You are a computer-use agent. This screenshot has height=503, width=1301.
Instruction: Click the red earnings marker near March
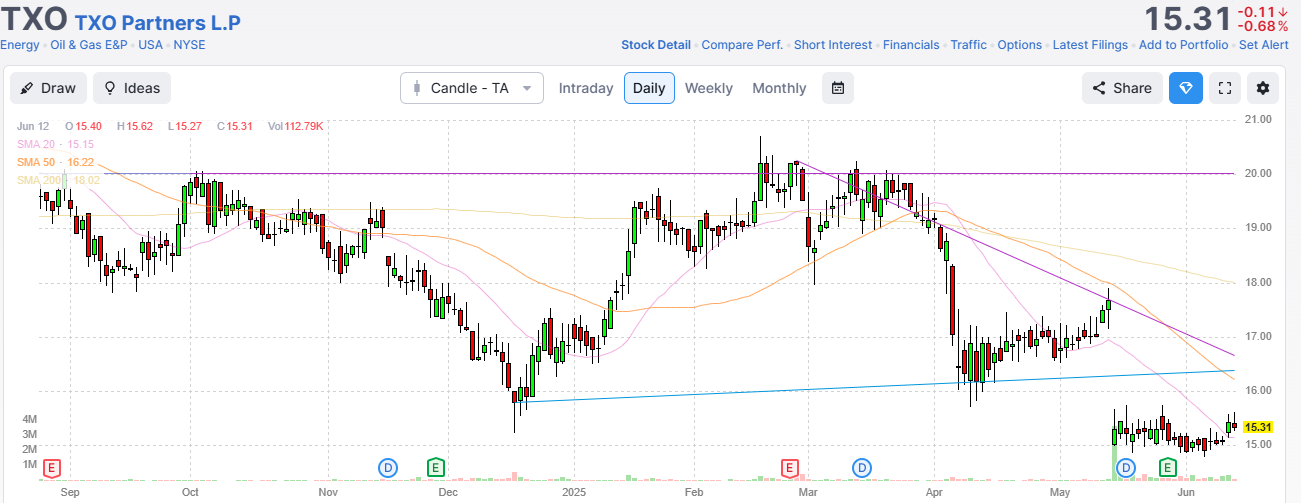coord(790,467)
